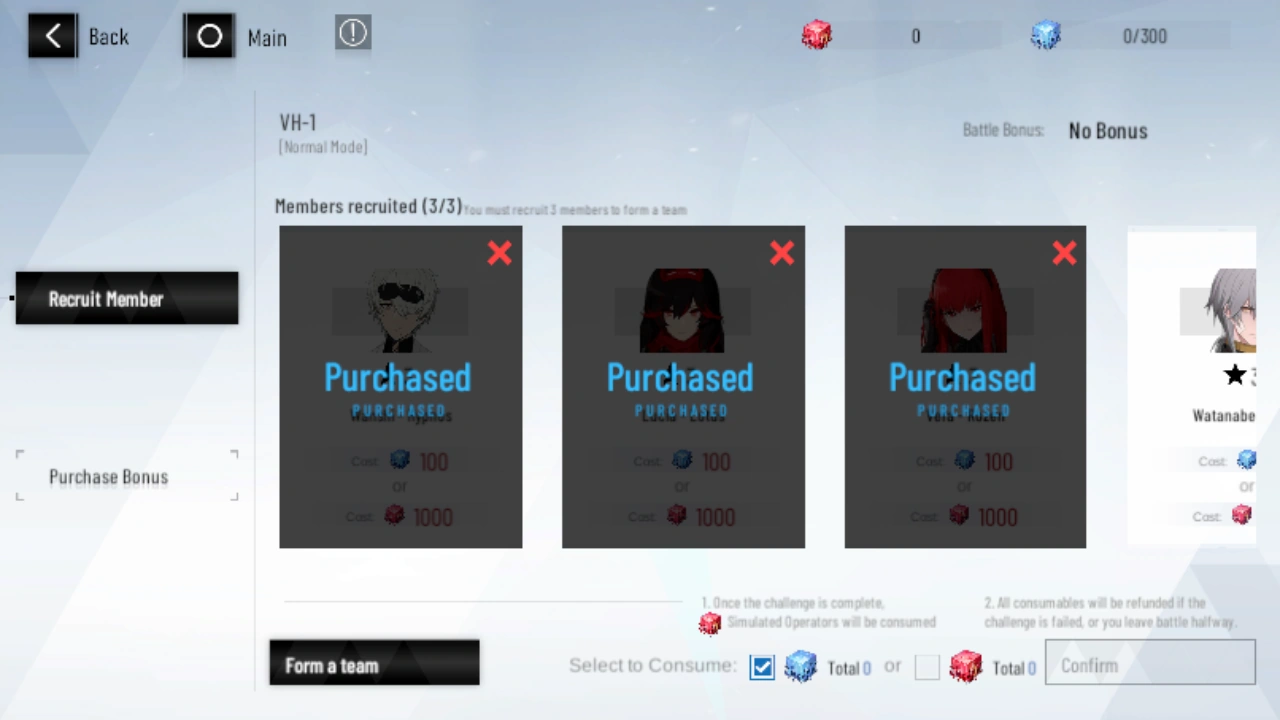Click the blue cube icon beside Select to Consume
Image resolution: width=1280 pixels, height=720 pixels.
coord(800,666)
